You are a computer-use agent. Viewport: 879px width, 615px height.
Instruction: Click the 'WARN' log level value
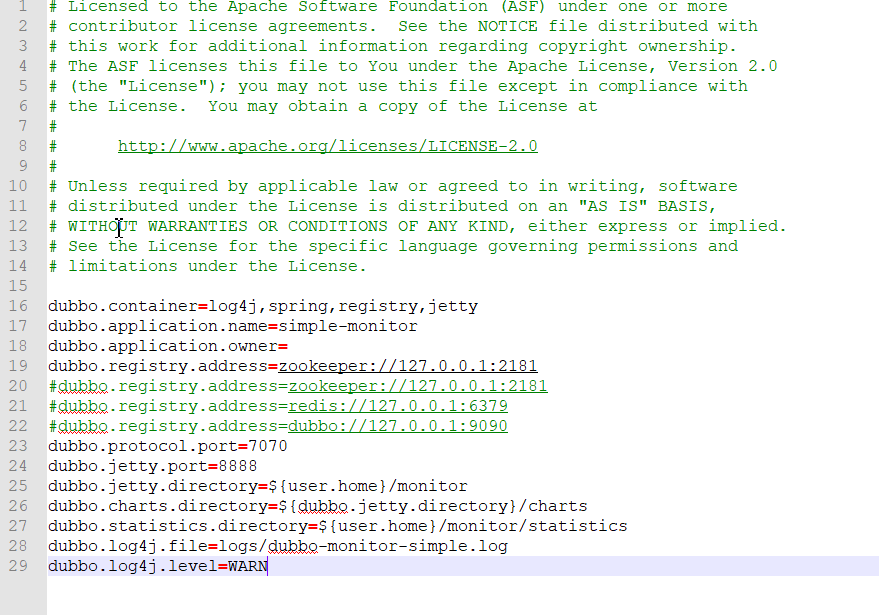tap(248, 566)
